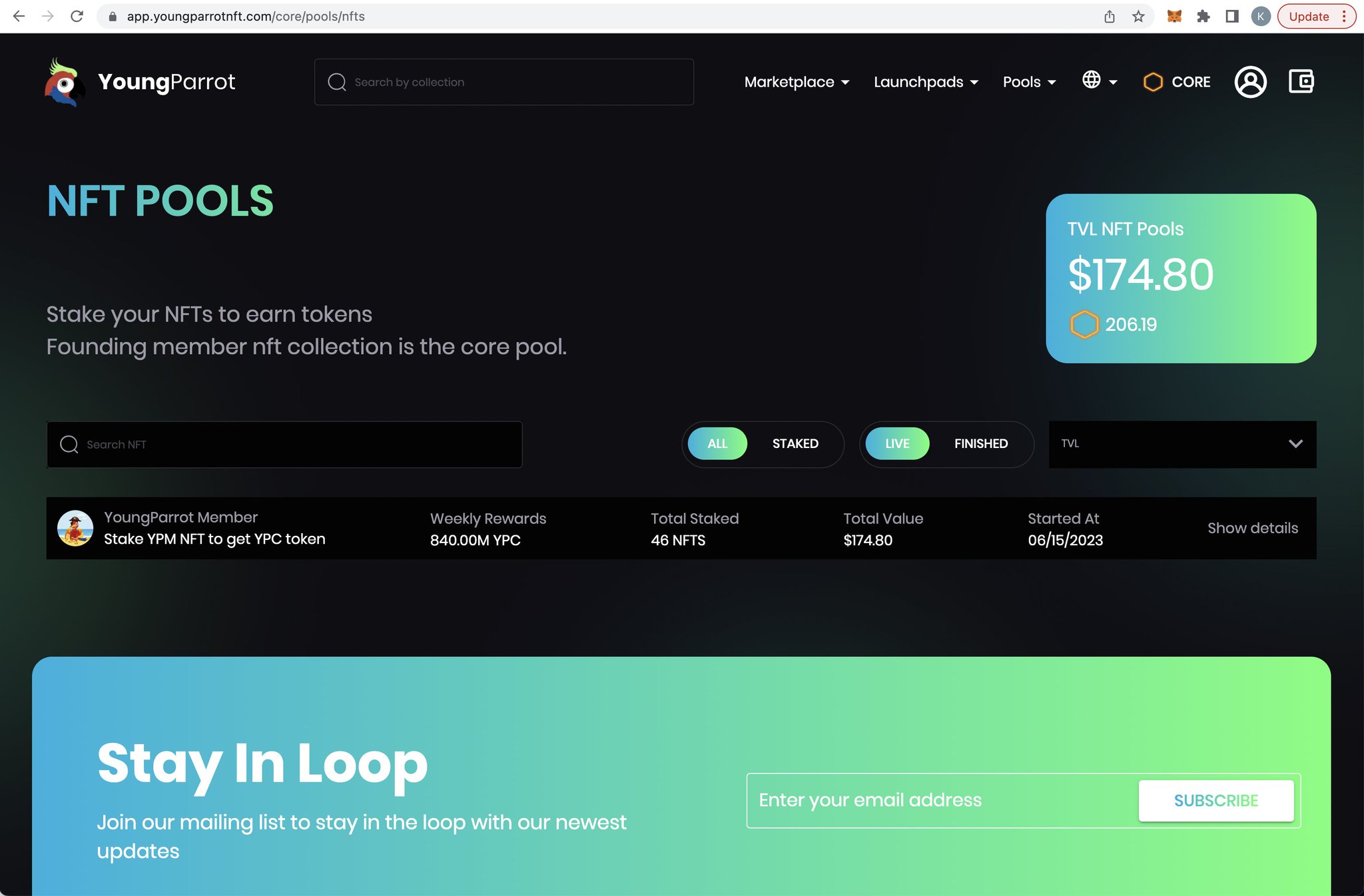Select the ALL pools filter
The width and height of the screenshot is (1364, 896).
tap(717, 444)
